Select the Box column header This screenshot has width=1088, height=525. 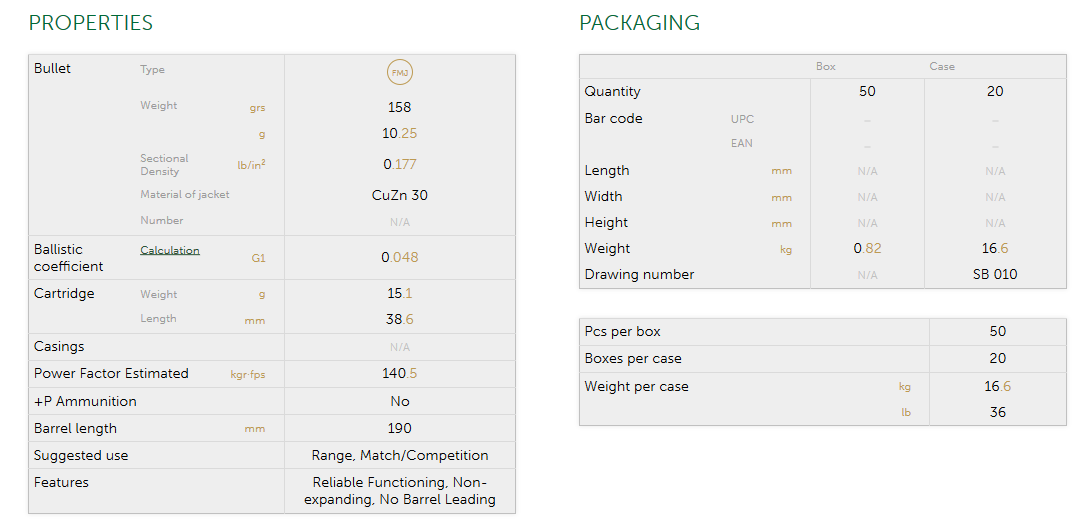826,67
